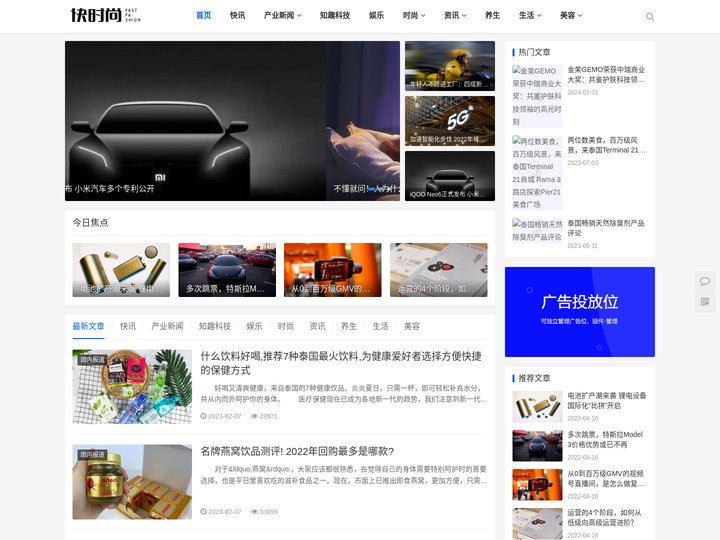
Task: Select the 最新文章 tab
Action: pos(88,326)
